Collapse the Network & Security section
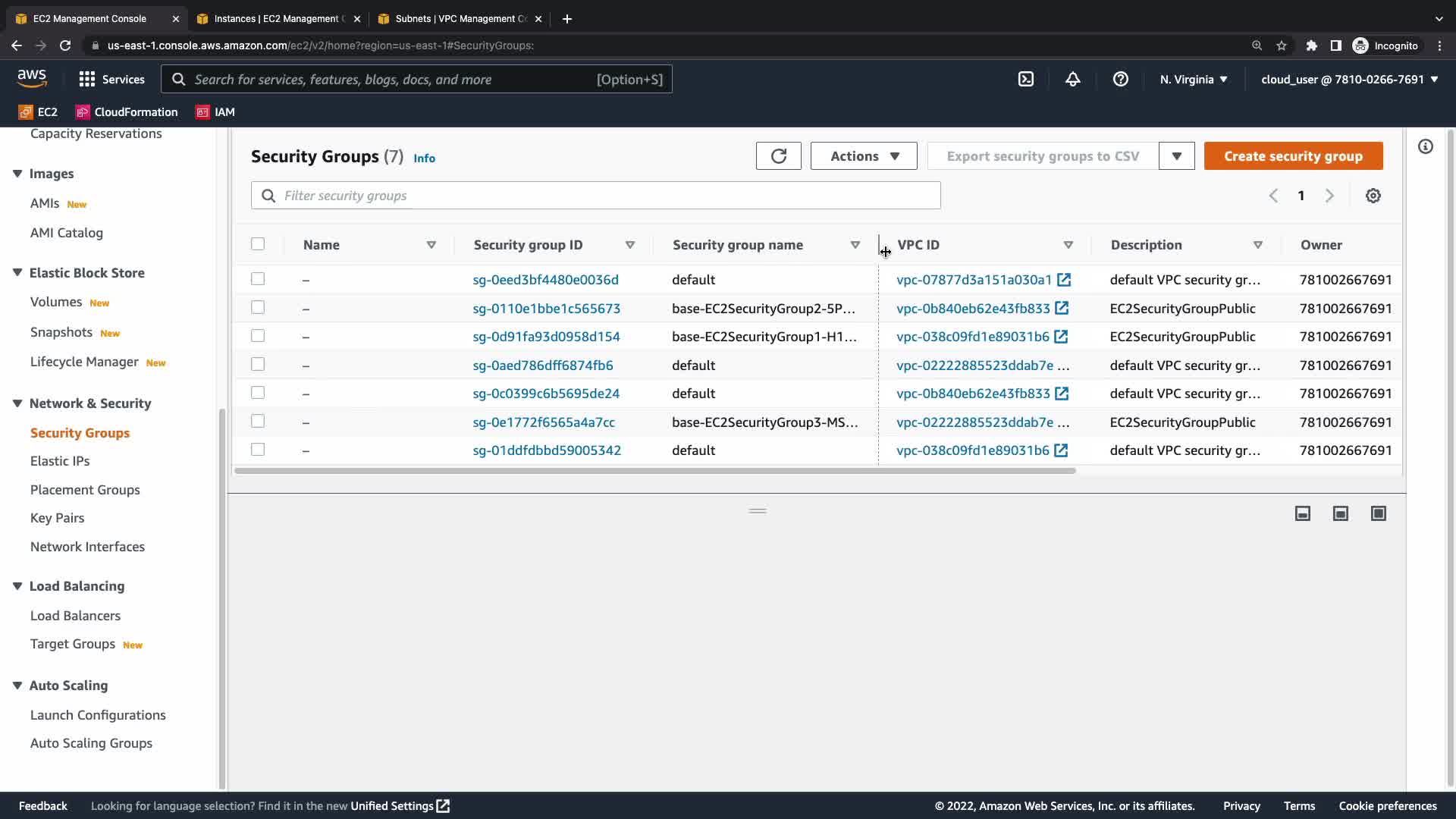Image resolution: width=1456 pixels, height=819 pixels. (x=17, y=403)
